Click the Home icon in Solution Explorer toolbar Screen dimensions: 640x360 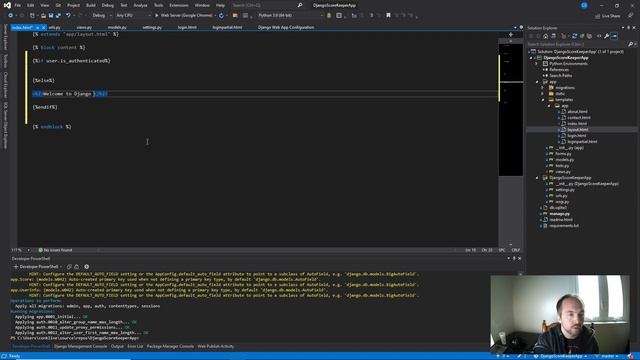tap(545, 36)
